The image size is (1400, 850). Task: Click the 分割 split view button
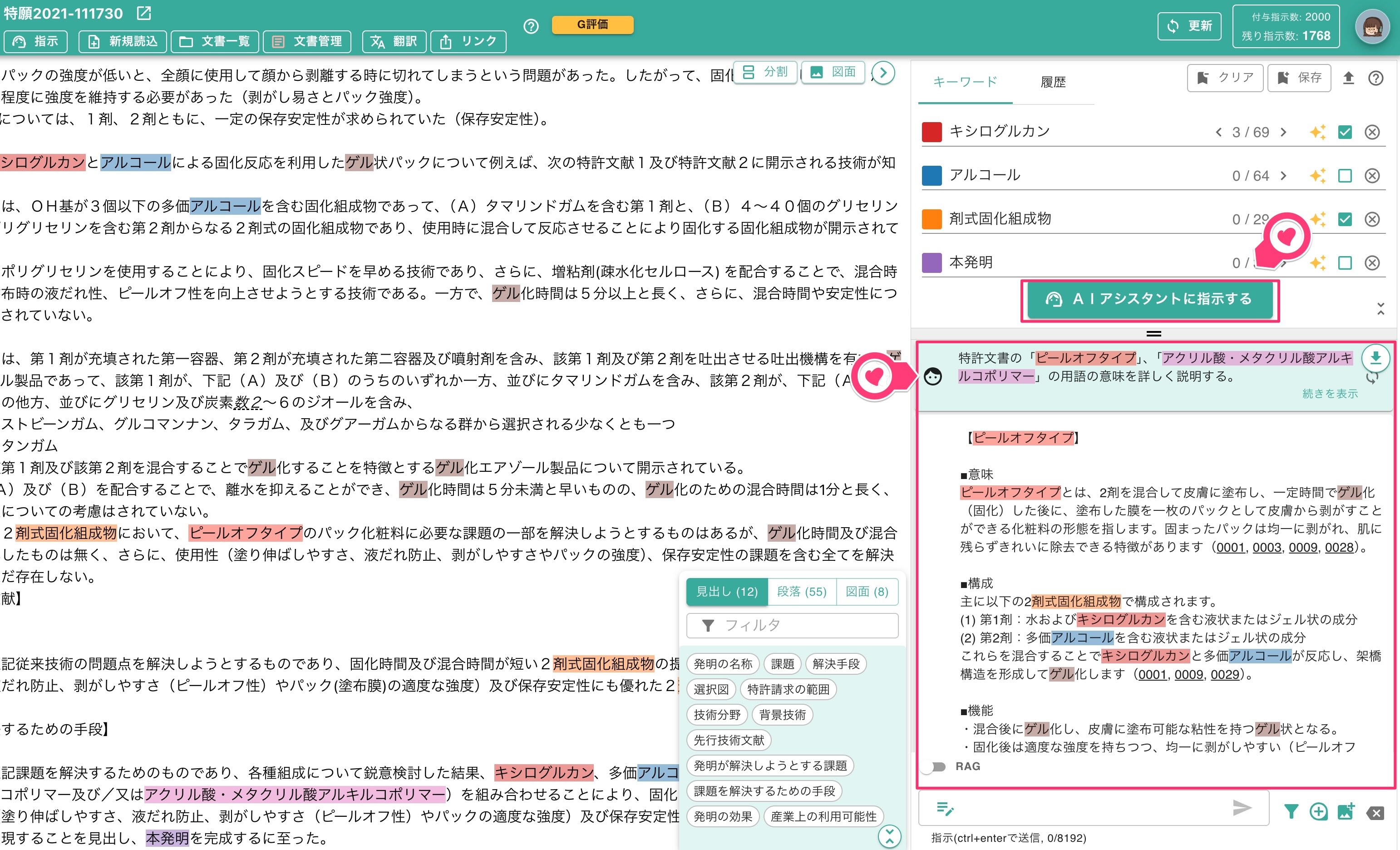(765, 72)
